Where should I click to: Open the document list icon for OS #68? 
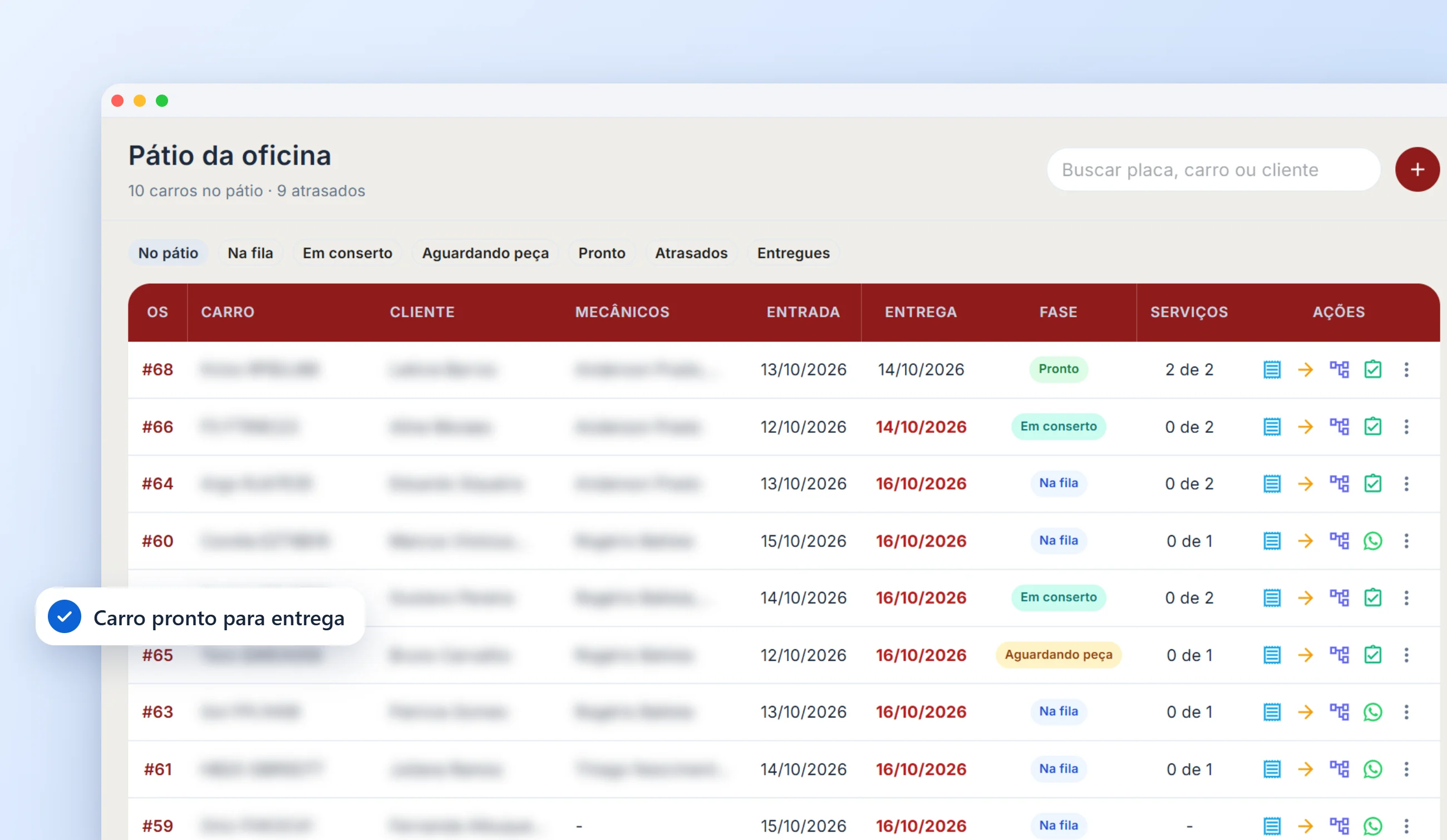(x=1272, y=369)
